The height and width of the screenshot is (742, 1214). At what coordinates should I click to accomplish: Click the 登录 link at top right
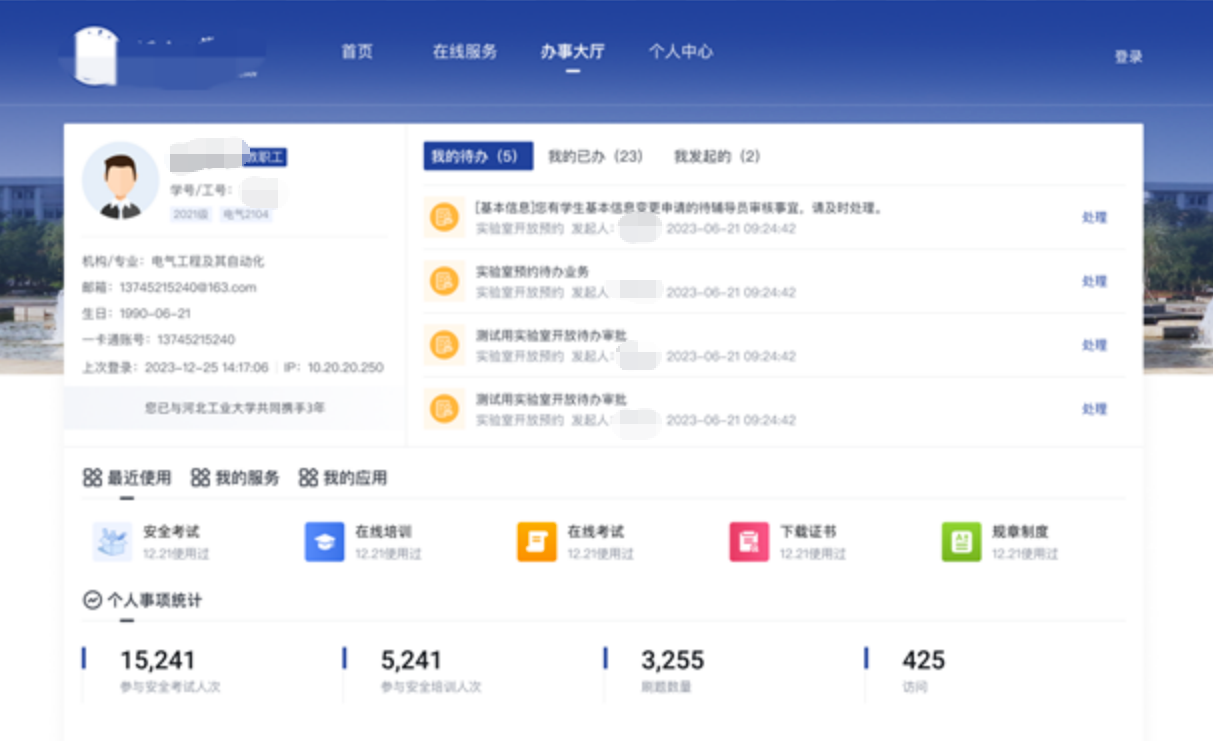(x=1128, y=57)
